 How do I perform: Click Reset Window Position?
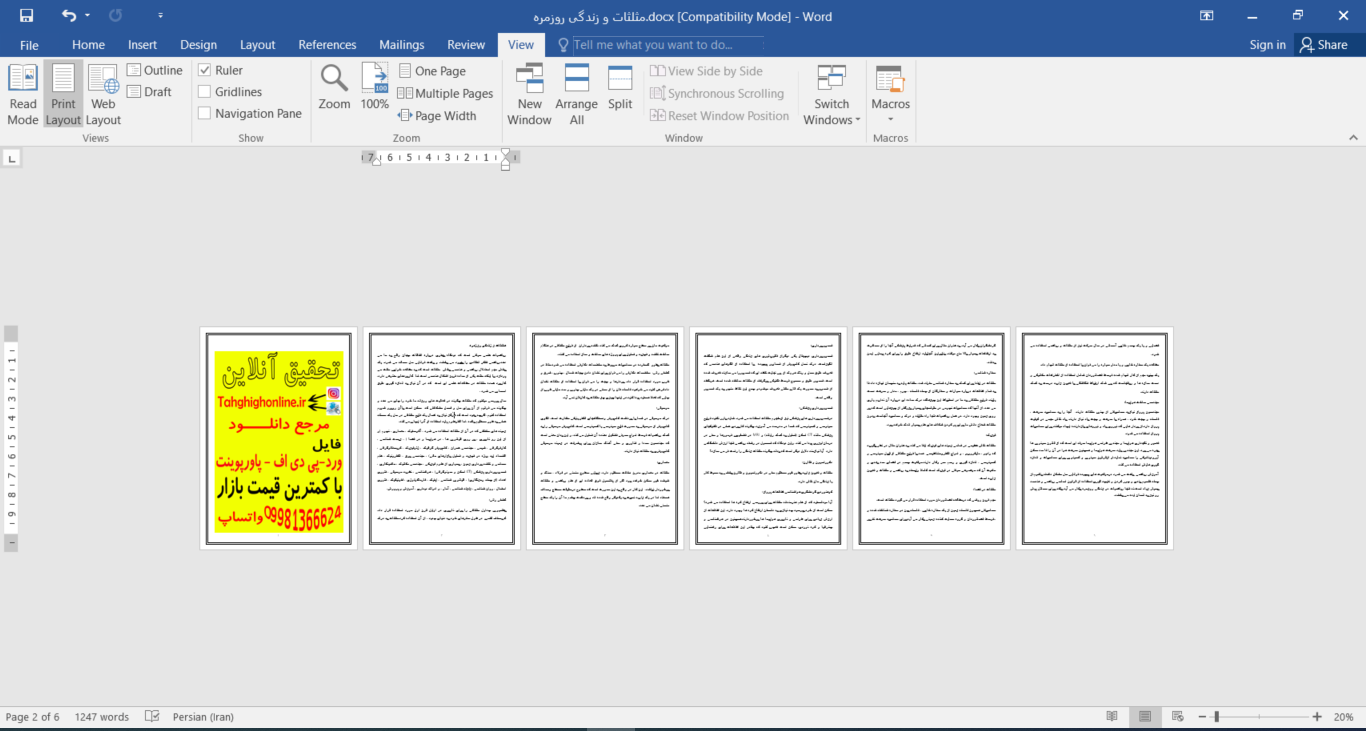click(x=720, y=115)
